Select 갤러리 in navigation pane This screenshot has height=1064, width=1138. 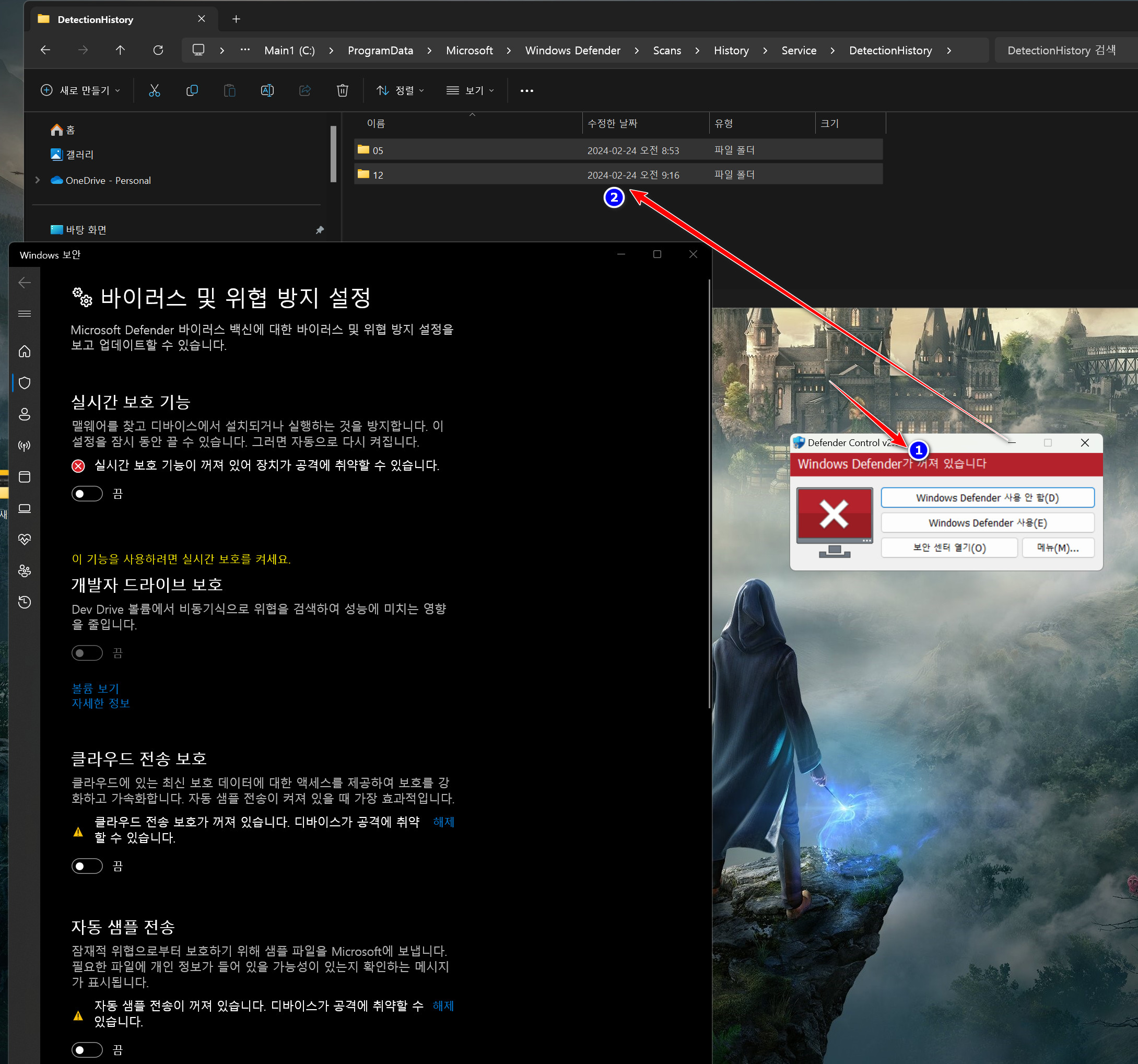click(x=79, y=155)
